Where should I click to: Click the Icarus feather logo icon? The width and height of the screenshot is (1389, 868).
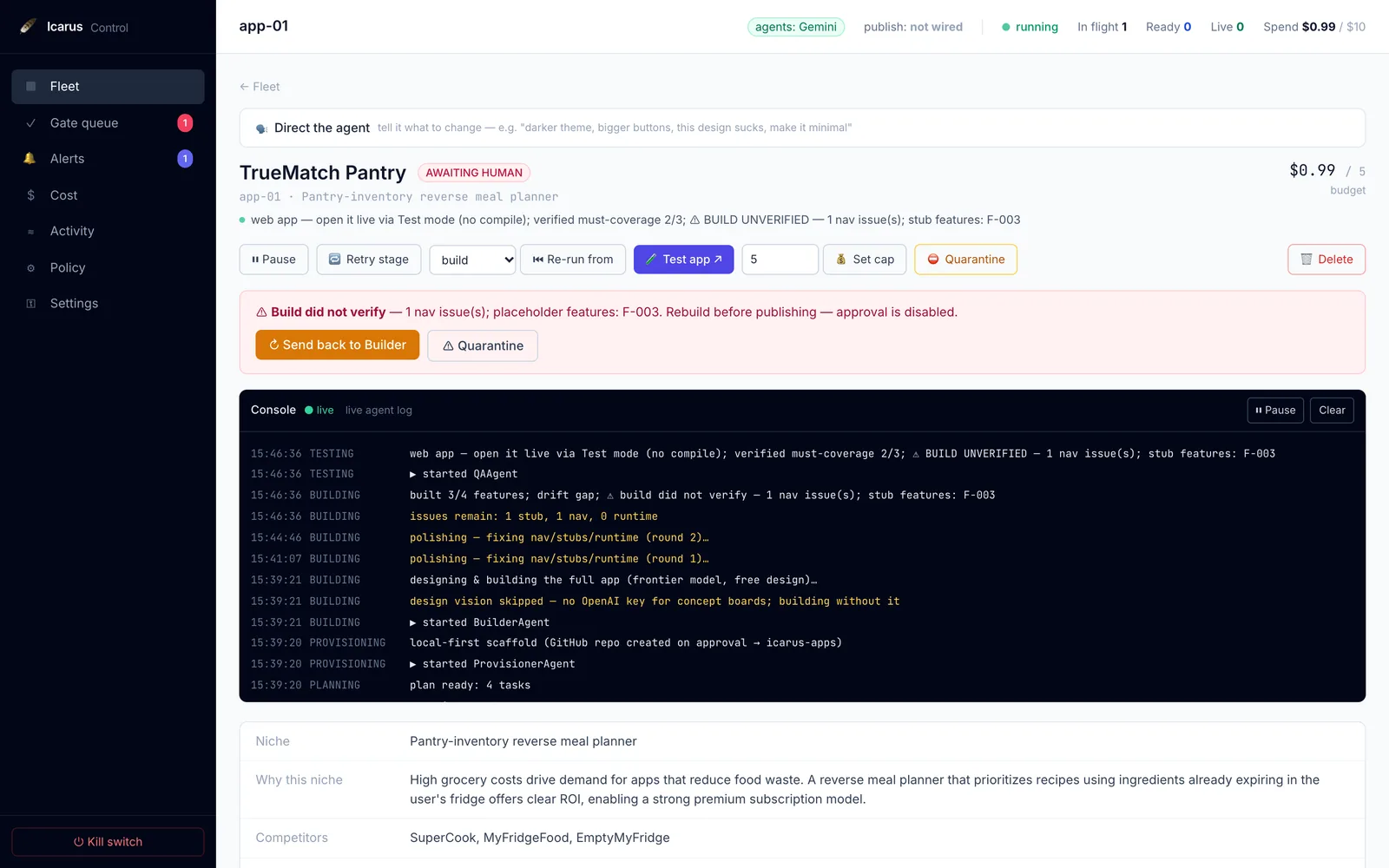[x=29, y=26]
